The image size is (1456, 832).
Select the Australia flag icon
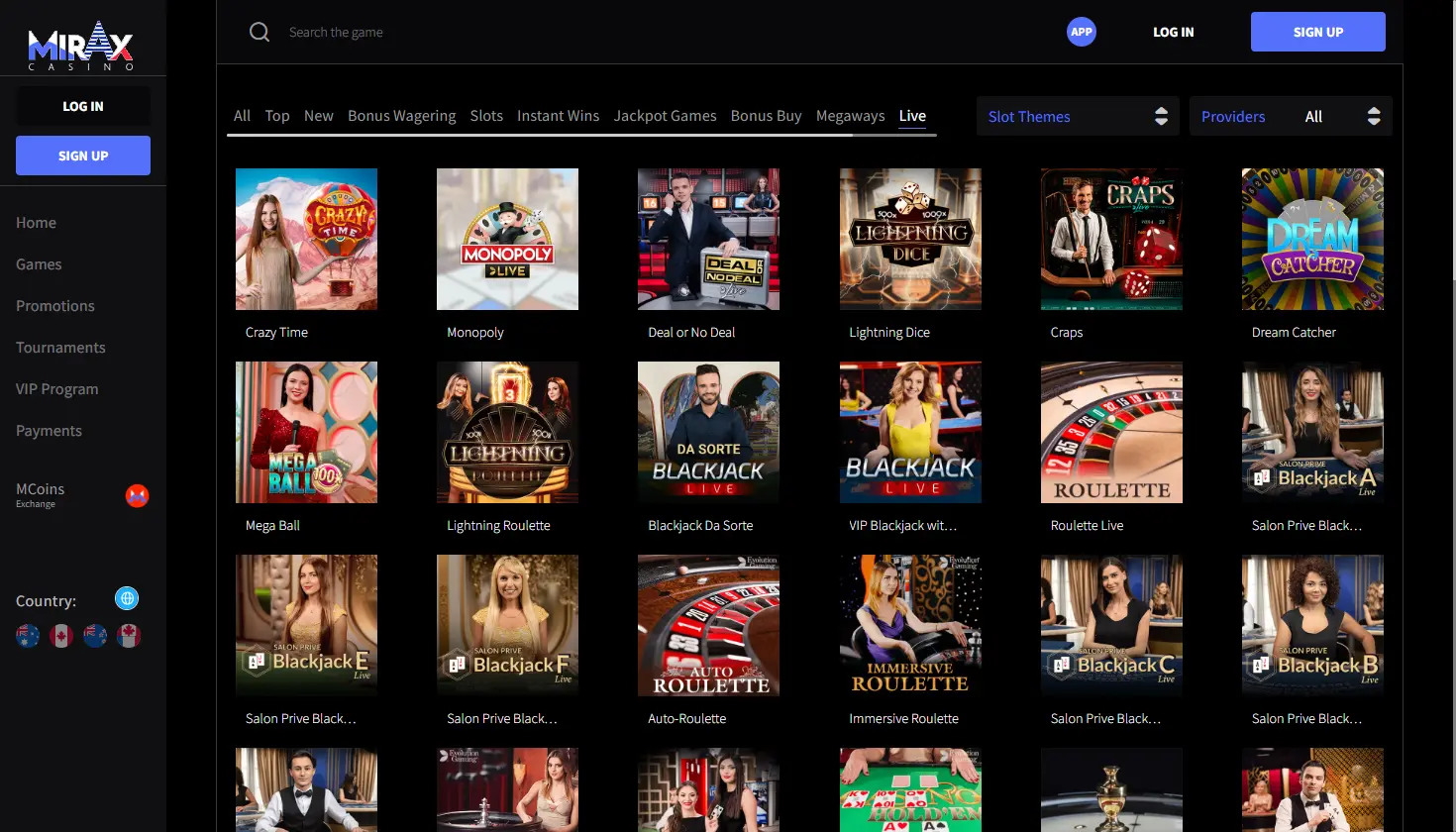click(x=28, y=635)
